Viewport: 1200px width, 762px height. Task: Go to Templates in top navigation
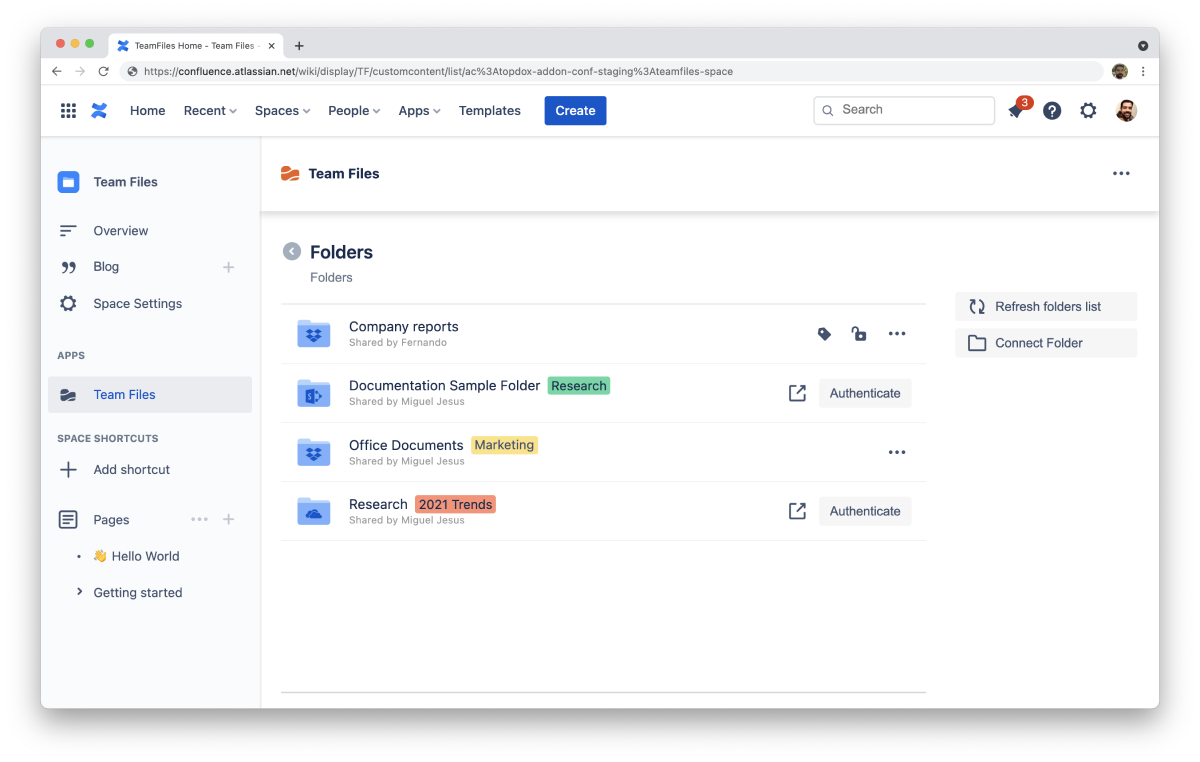pos(489,111)
